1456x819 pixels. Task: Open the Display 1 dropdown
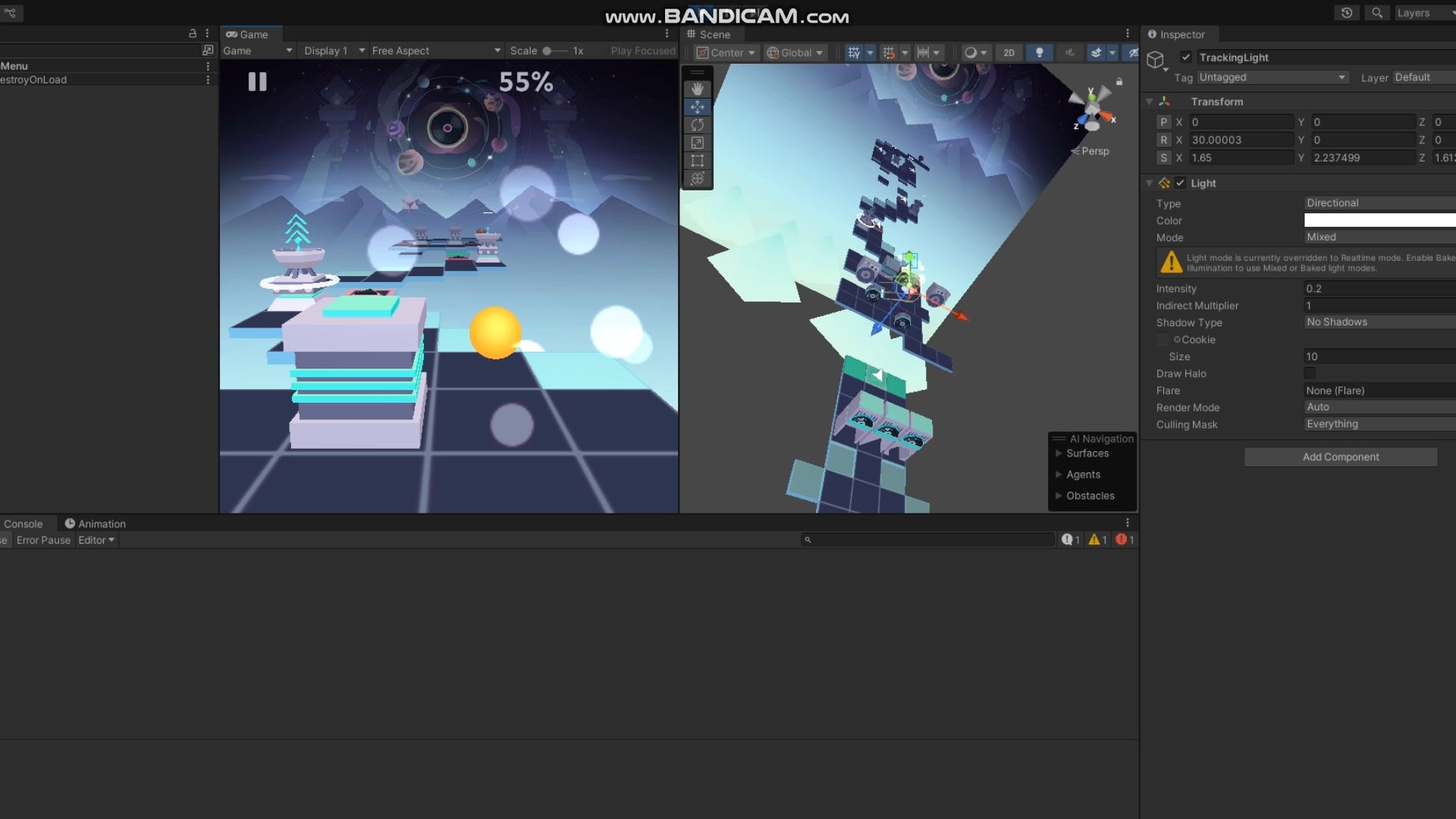coord(334,51)
